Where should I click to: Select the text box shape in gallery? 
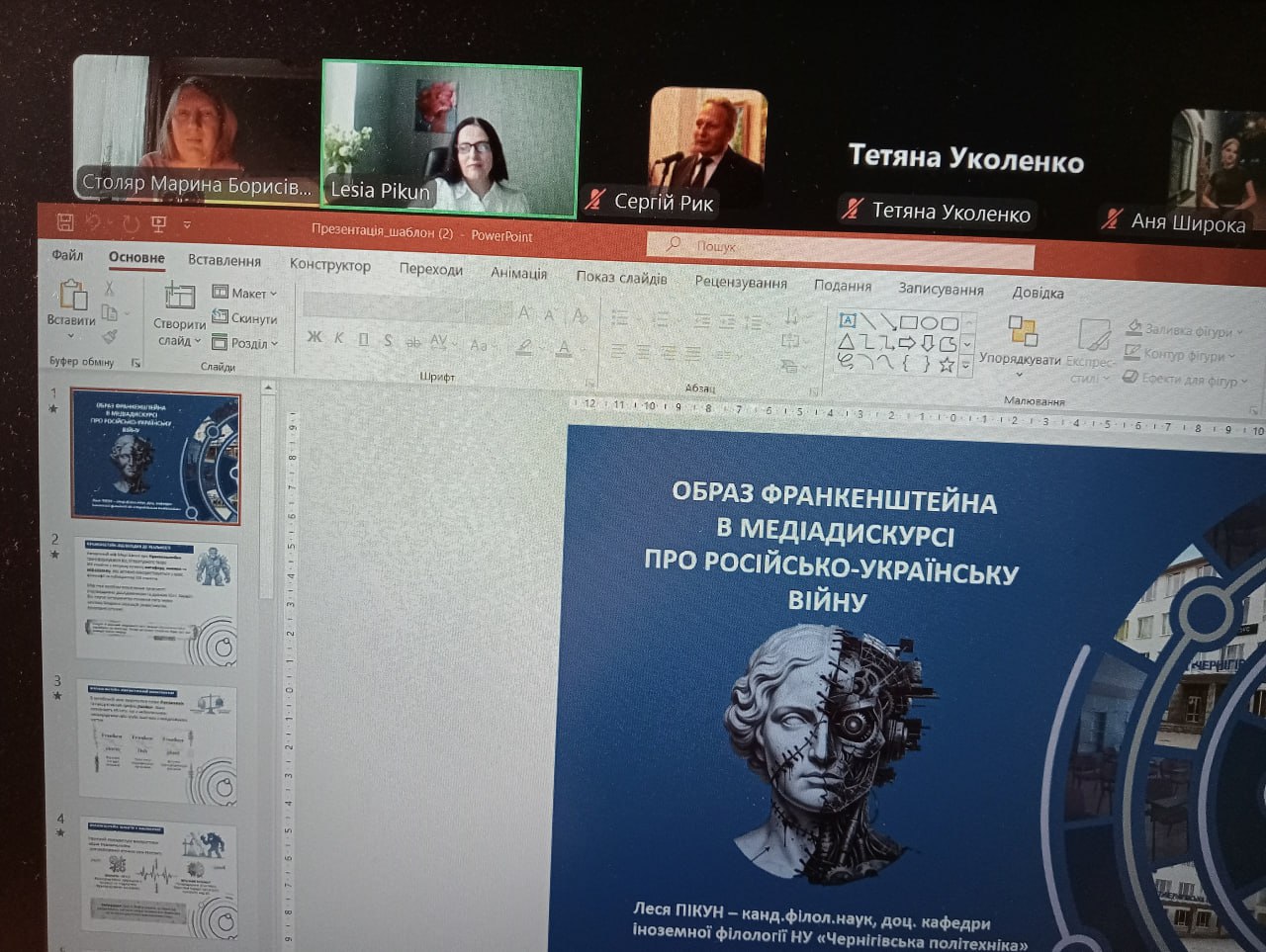(x=848, y=320)
